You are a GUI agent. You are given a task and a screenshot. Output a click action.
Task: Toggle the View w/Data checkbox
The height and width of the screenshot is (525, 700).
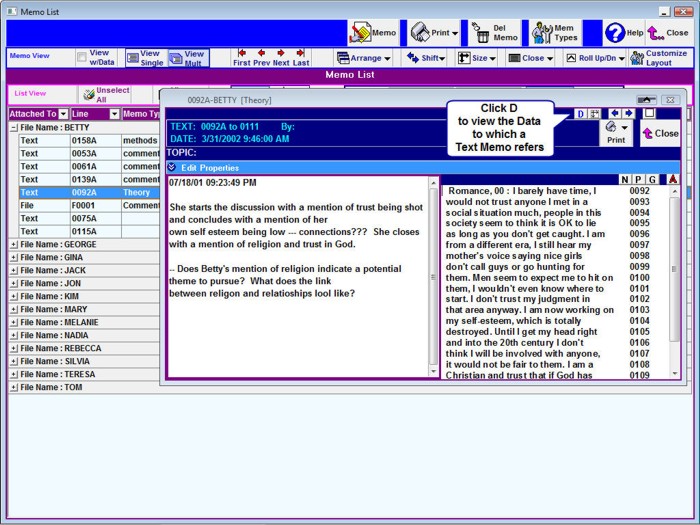pos(83,58)
